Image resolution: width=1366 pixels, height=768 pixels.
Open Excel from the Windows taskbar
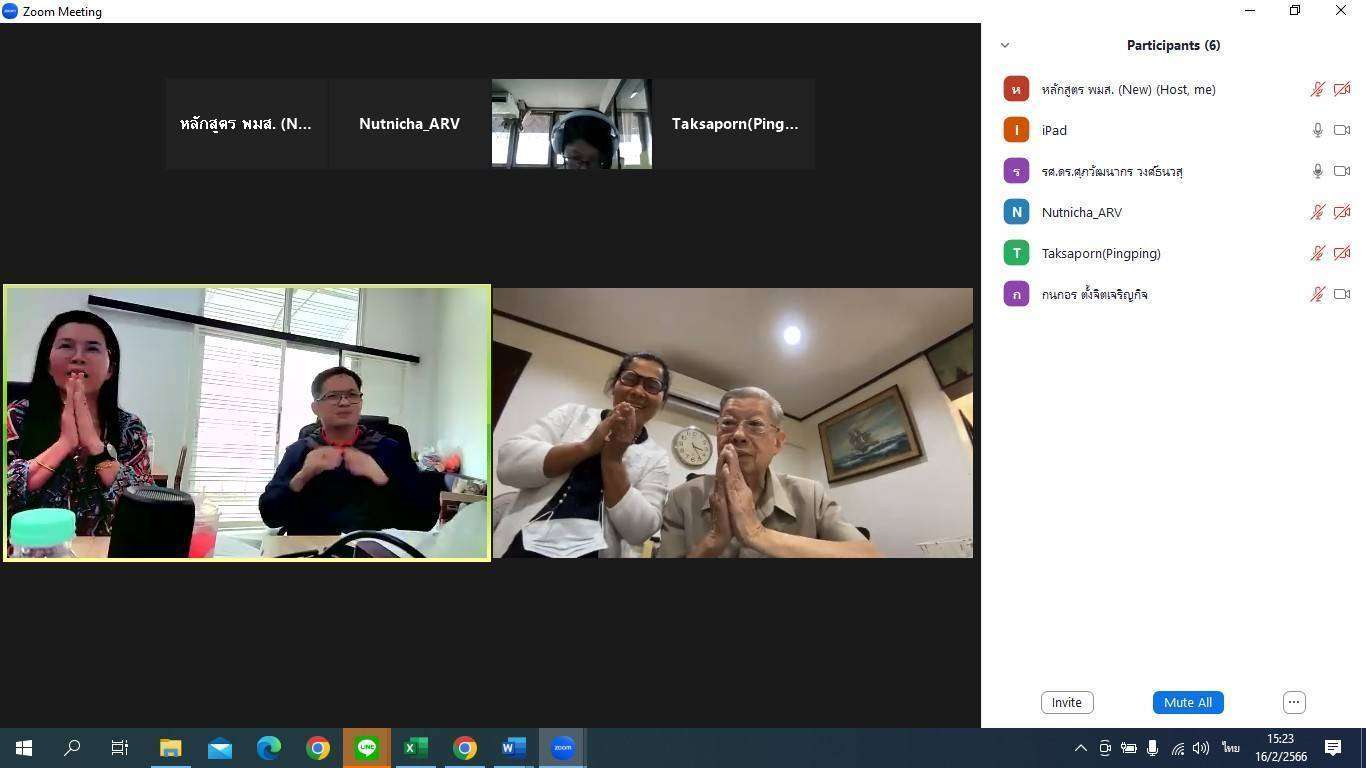coord(416,747)
